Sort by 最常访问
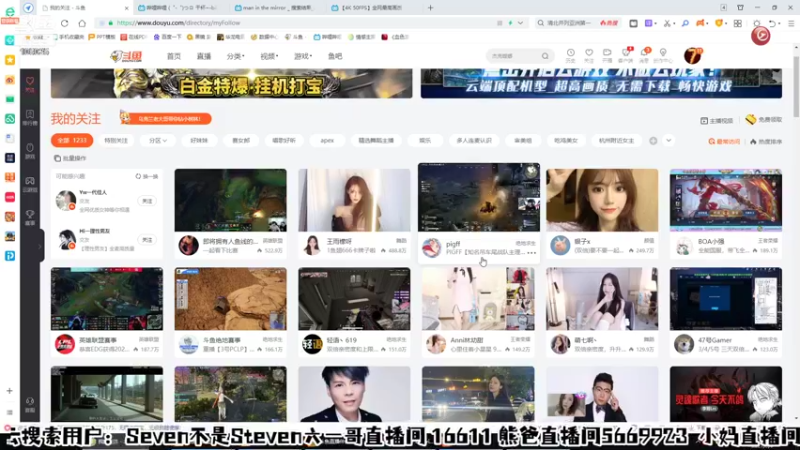 [x=724, y=141]
